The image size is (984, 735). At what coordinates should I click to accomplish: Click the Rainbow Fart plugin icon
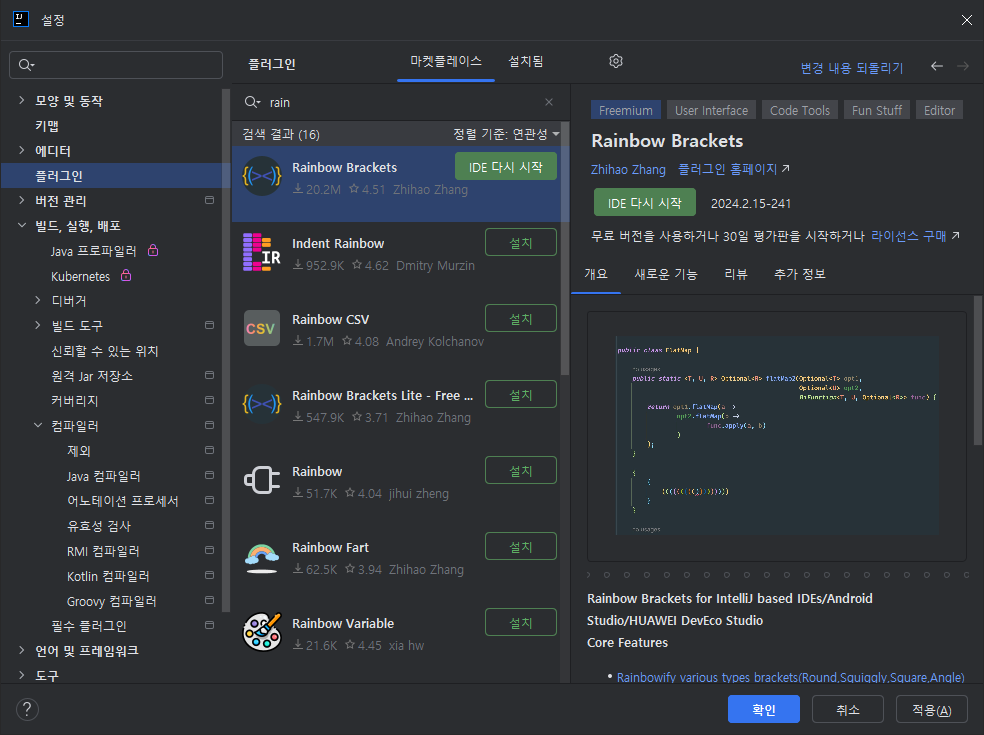(x=262, y=557)
